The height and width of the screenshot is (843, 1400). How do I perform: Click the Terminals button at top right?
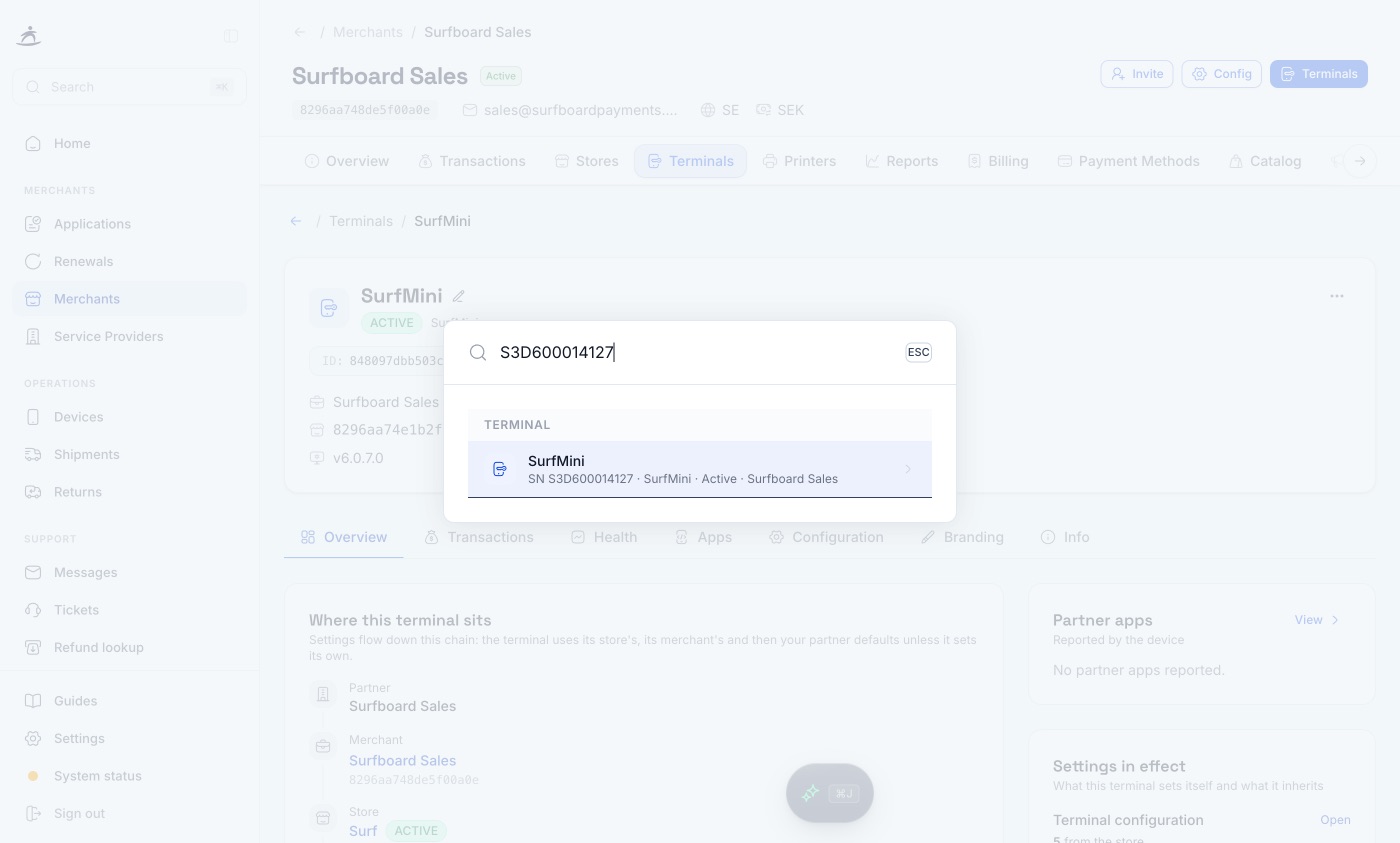(x=1319, y=74)
